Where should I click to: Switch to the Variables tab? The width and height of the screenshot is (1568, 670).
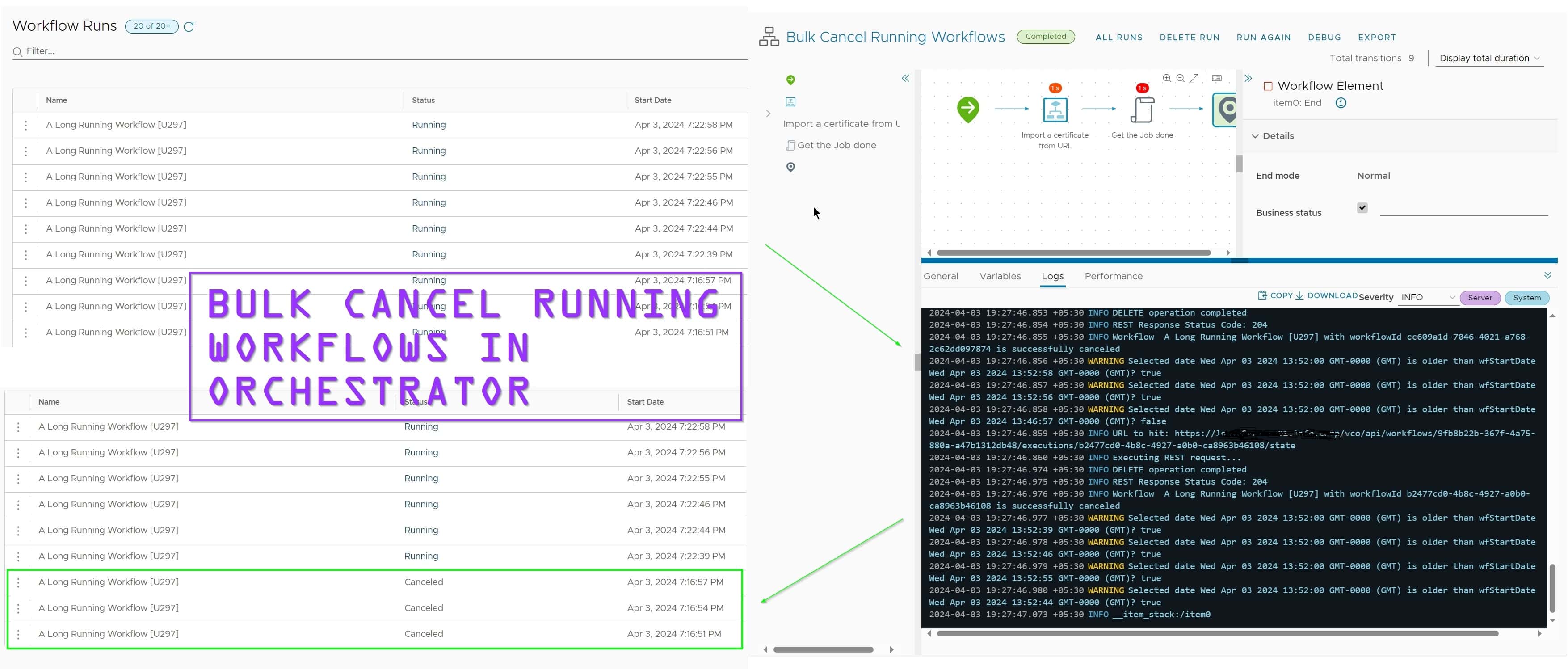[1000, 277]
